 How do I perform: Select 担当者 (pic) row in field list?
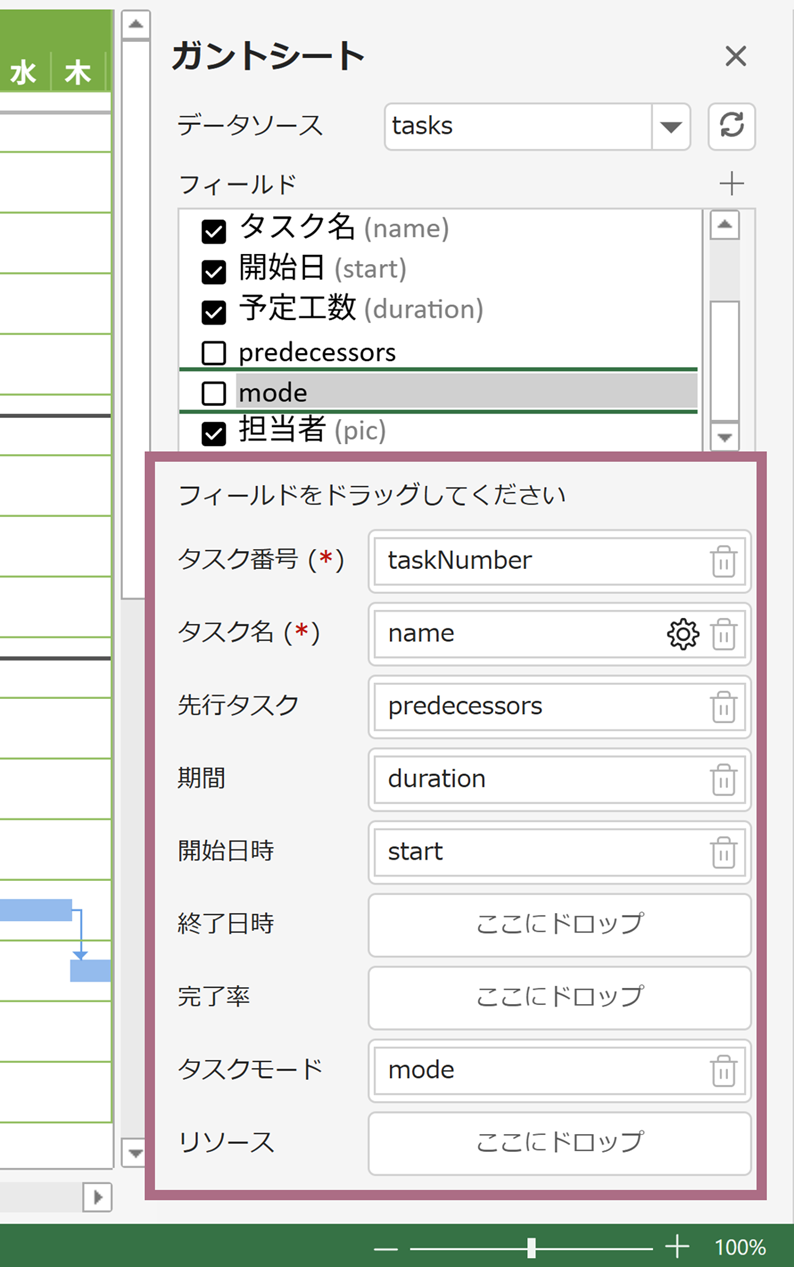(x=440, y=431)
